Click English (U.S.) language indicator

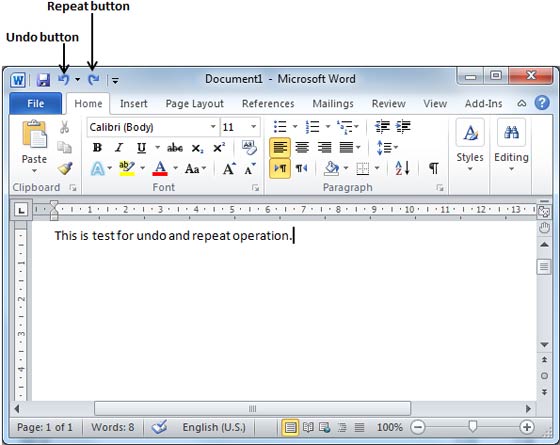coord(214,427)
